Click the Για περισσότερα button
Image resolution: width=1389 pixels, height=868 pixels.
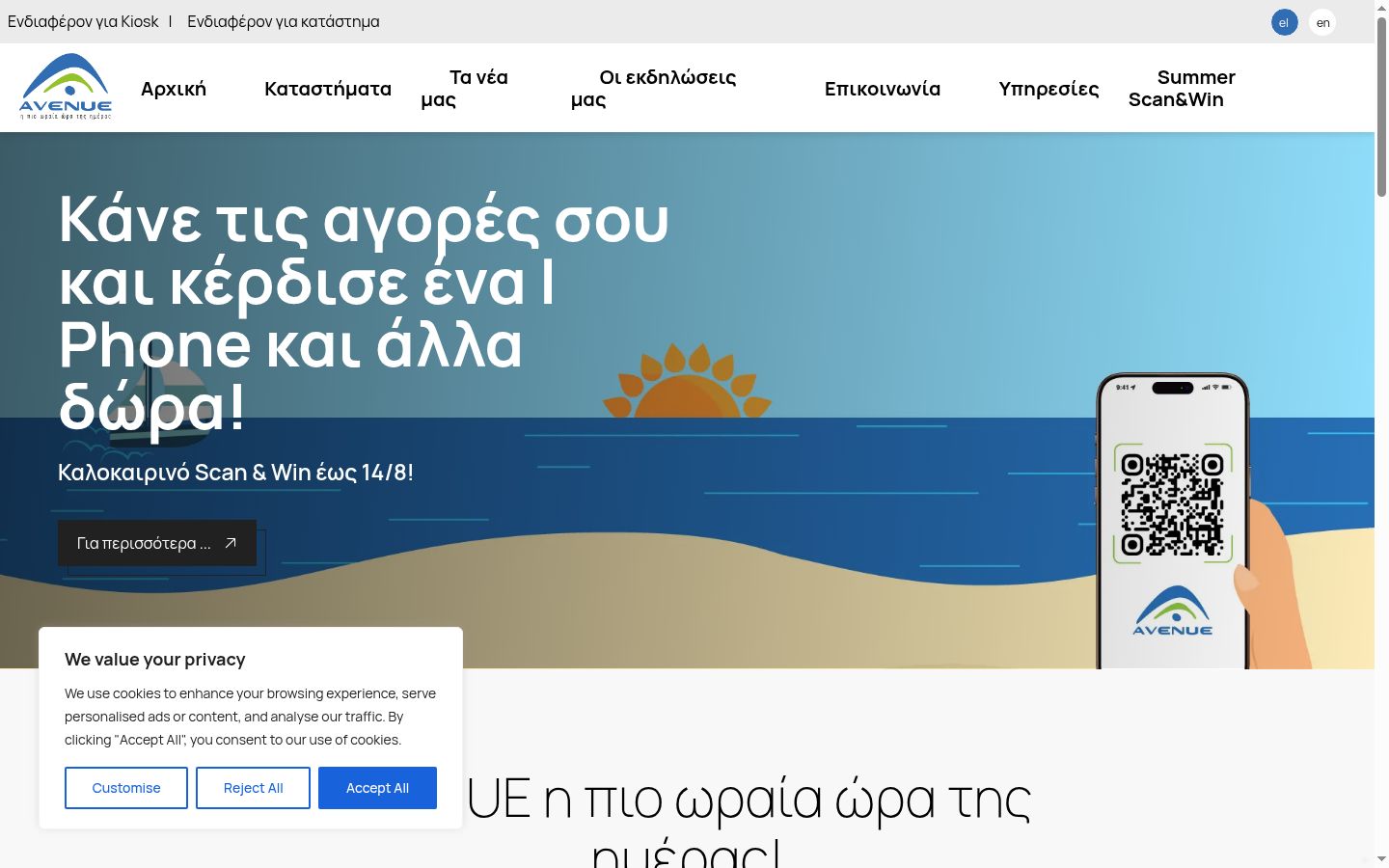click(x=157, y=543)
